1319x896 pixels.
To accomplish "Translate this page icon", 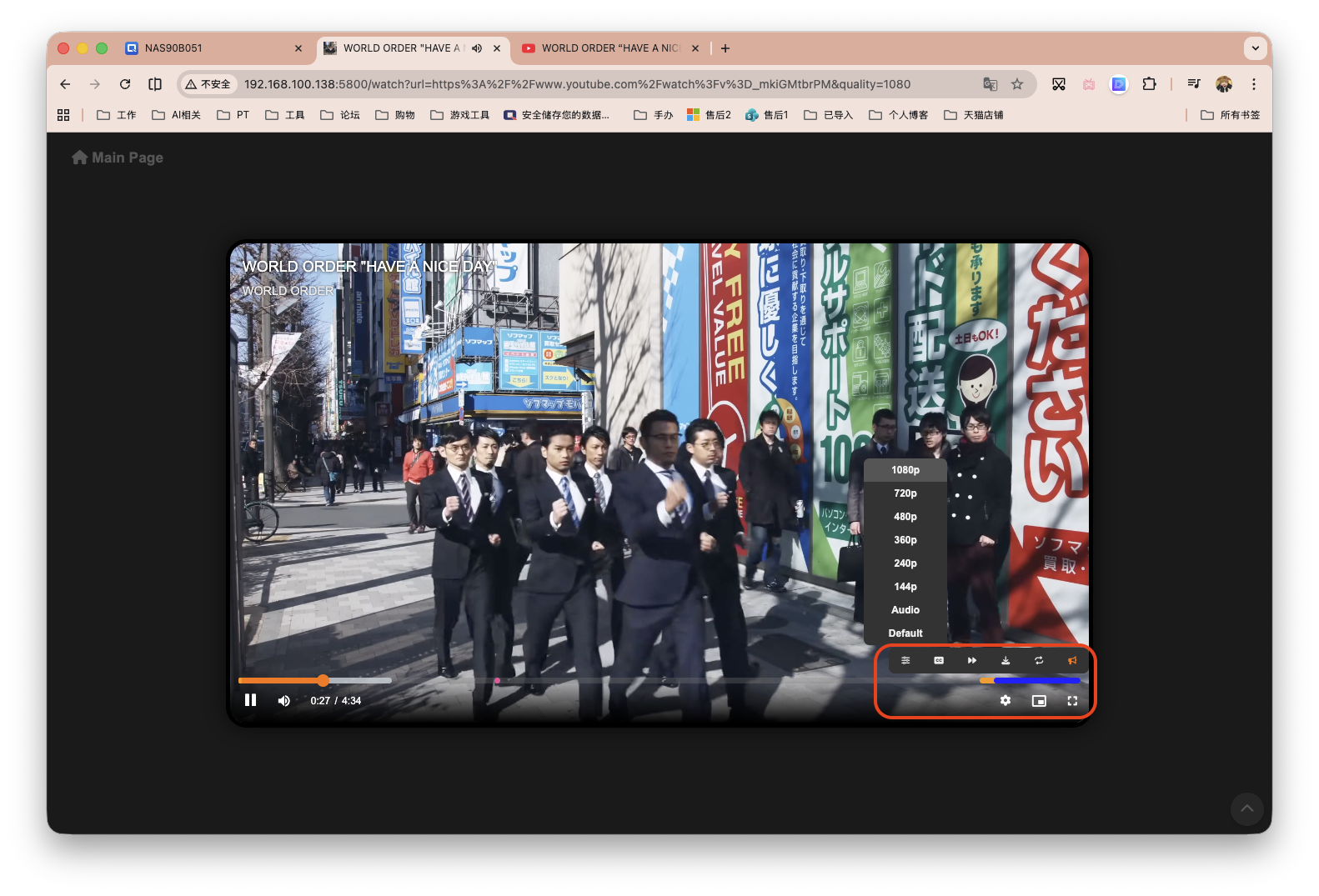I will [991, 84].
